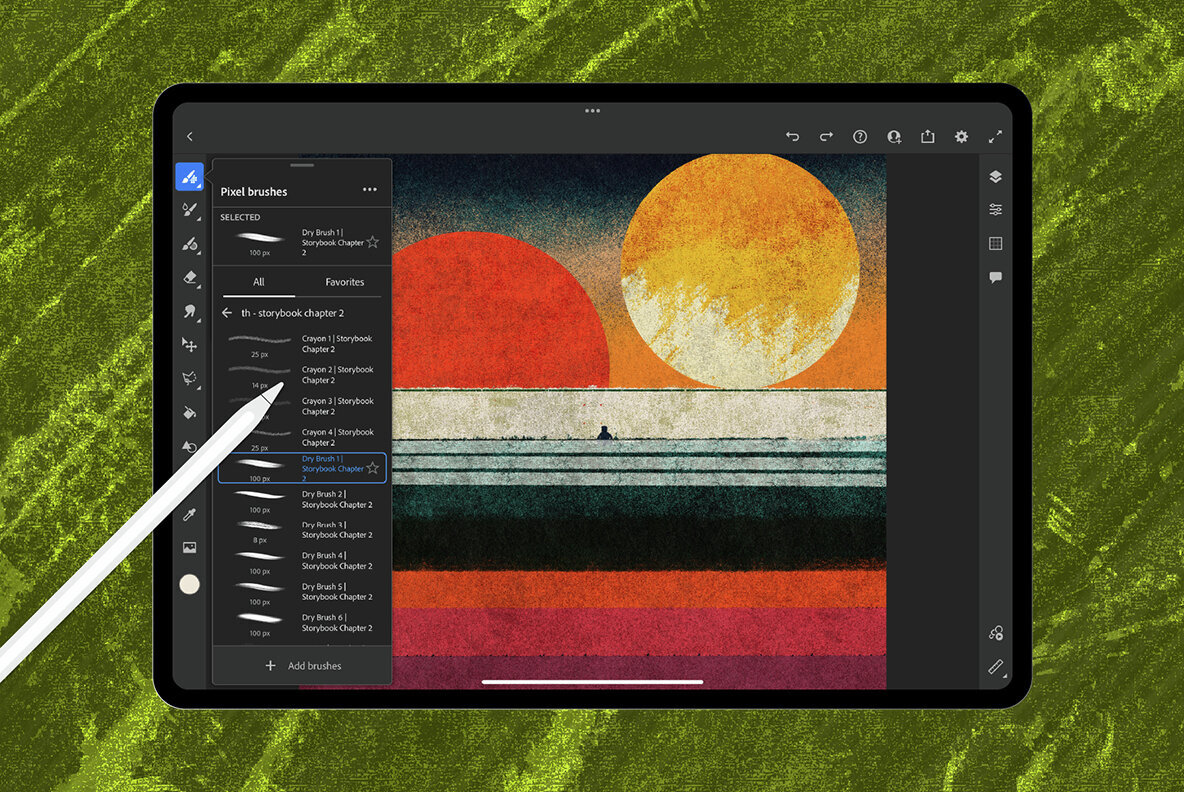Expand options on the Fill tool
The image size is (1184, 792).
198,420
